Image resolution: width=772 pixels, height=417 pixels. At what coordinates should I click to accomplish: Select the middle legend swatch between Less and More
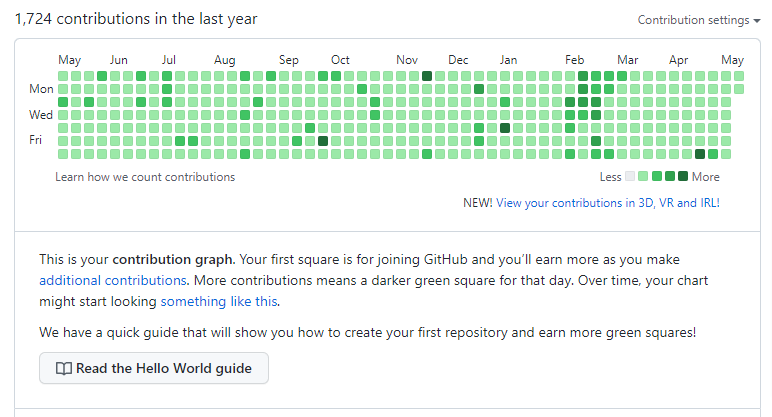click(656, 176)
